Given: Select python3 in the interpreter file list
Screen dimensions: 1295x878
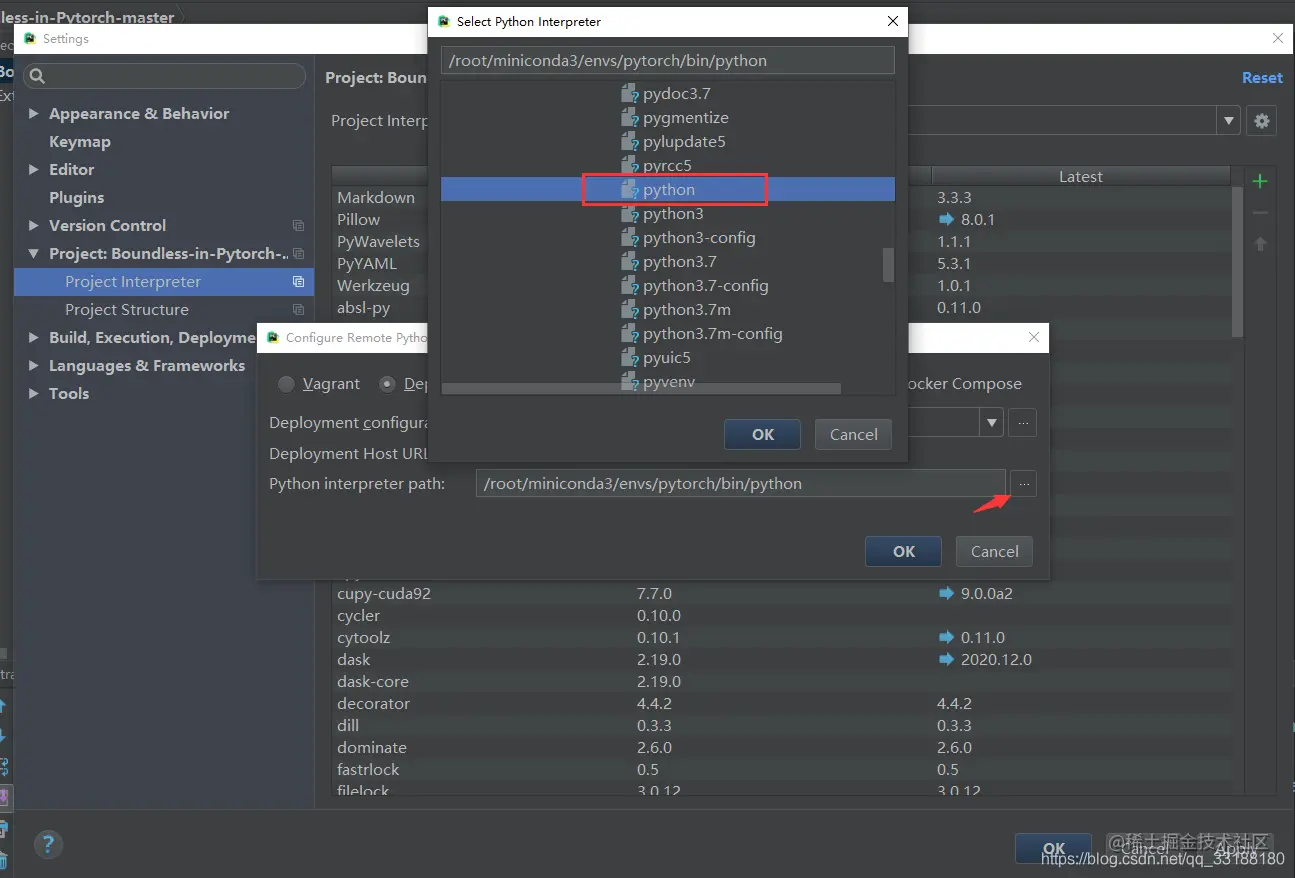Looking at the screenshot, I should [673, 214].
